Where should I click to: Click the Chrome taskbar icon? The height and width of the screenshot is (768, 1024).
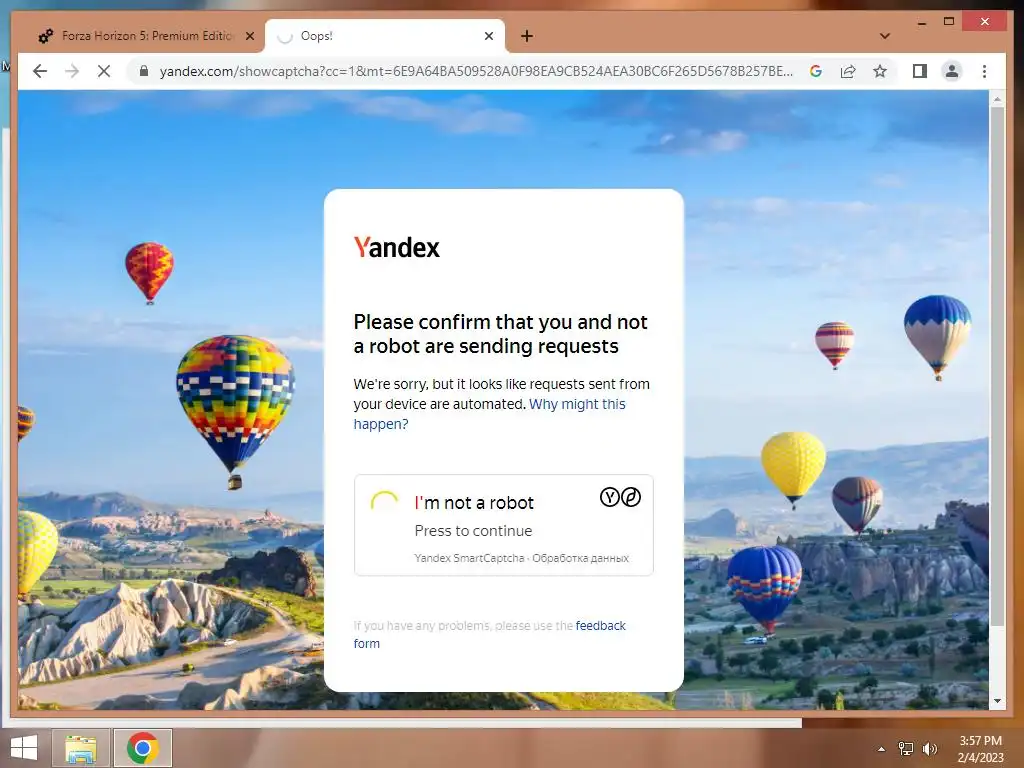(143, 748)
